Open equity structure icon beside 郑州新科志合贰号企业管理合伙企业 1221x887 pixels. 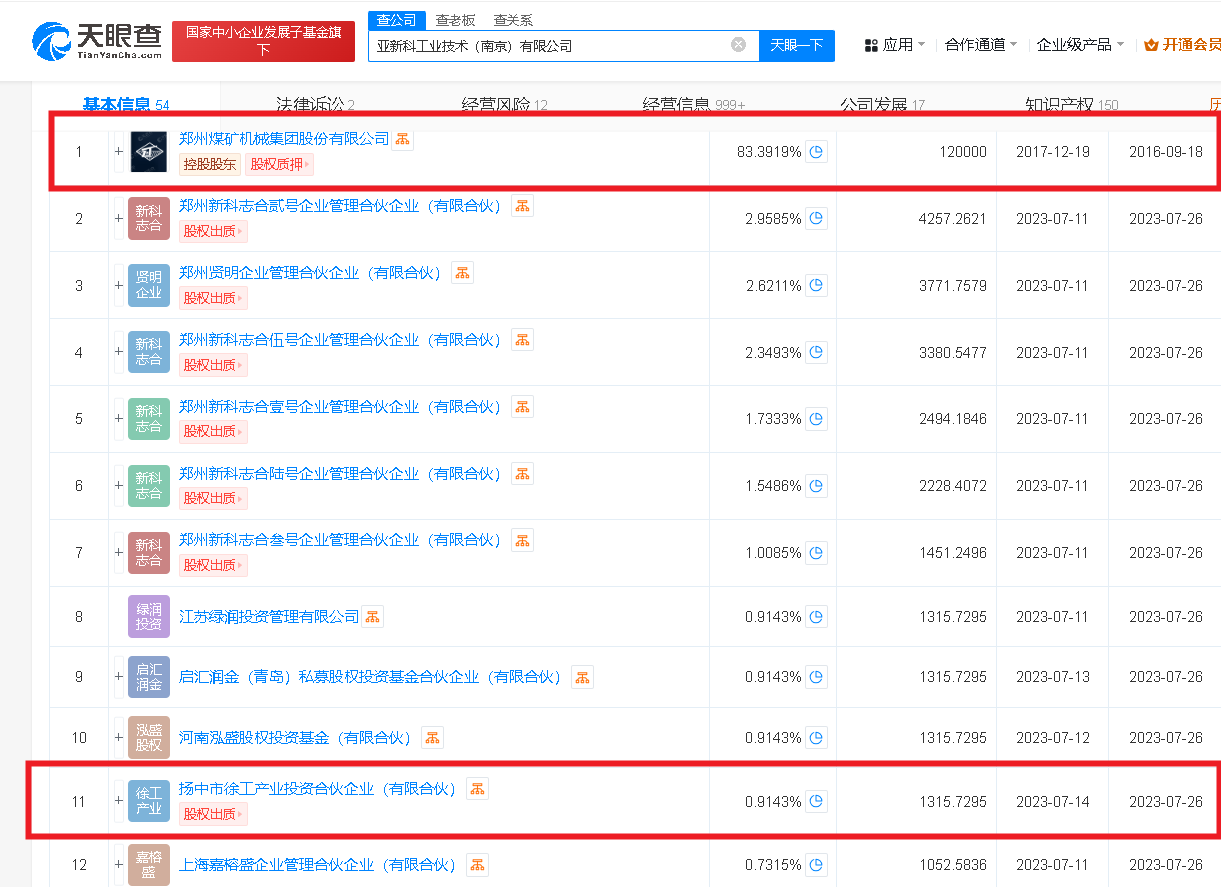tap(522, 206)
